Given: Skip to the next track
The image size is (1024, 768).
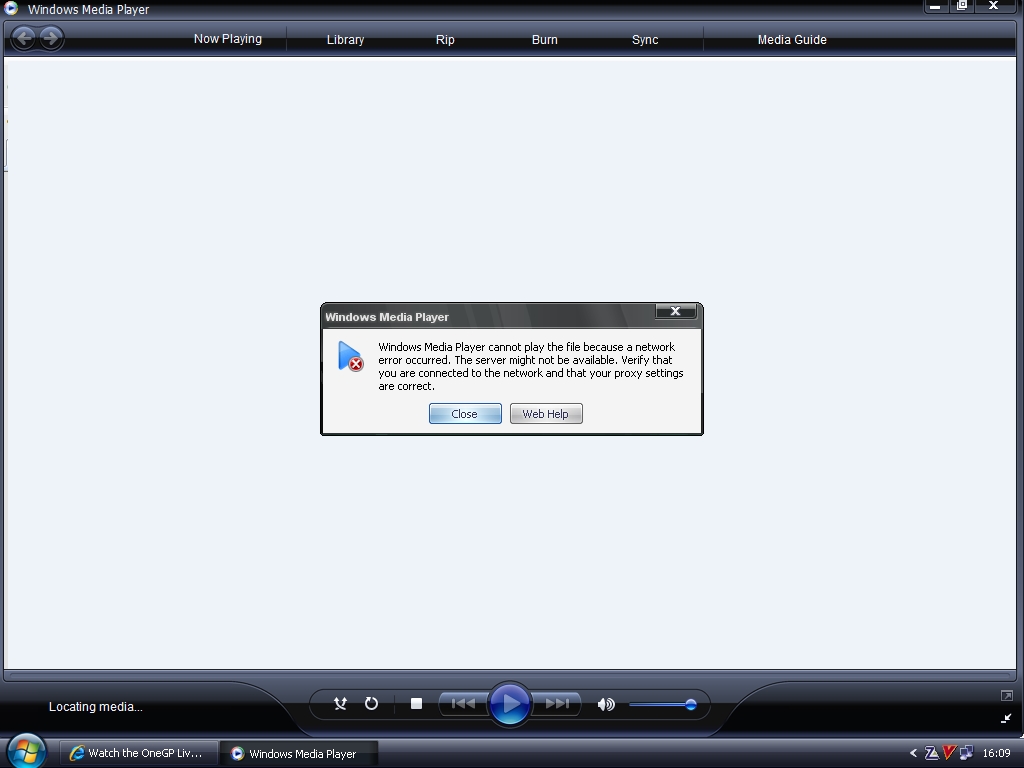Looking at the screenshot, I should tap(556, 704).
